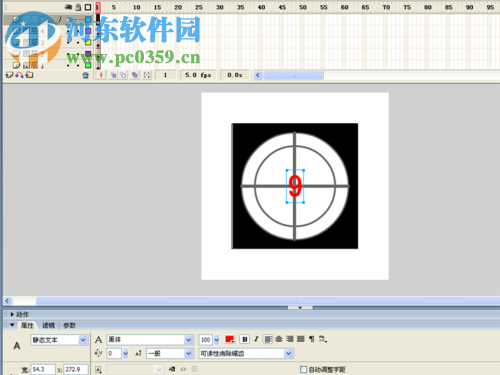The height and width of the screenshot is (375, 500).
Task: Delete layer using the trash can icon
Action: click(86, 75)
